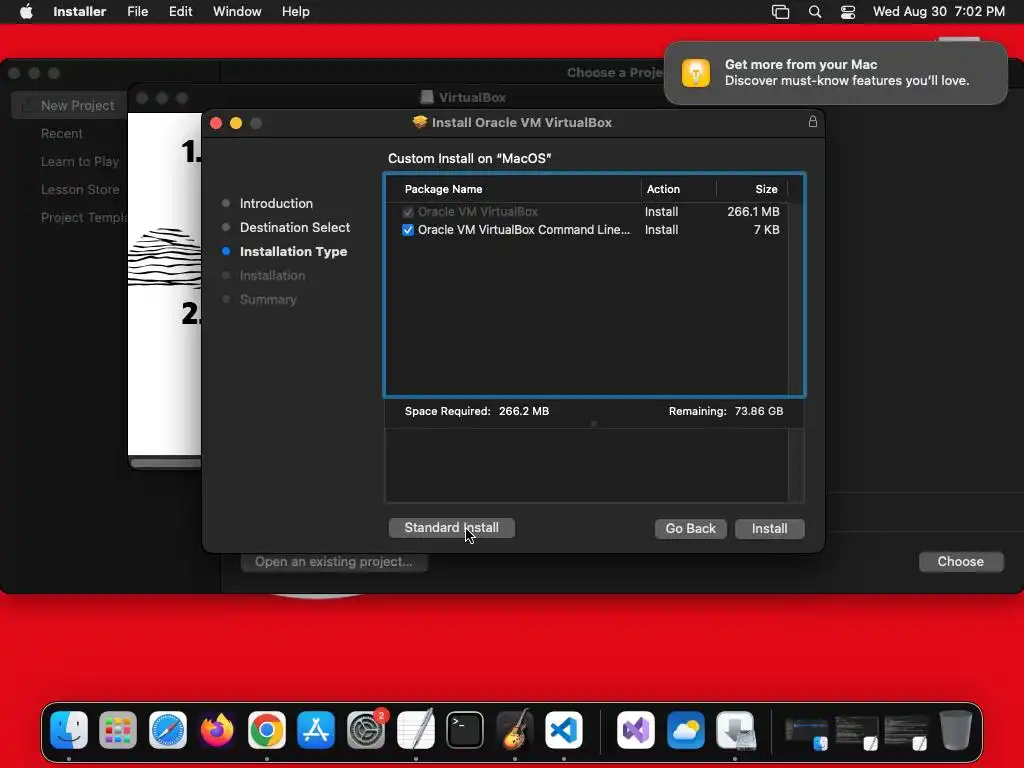Select Learn to Play in GarageBand sidebar

click(80, 161)
